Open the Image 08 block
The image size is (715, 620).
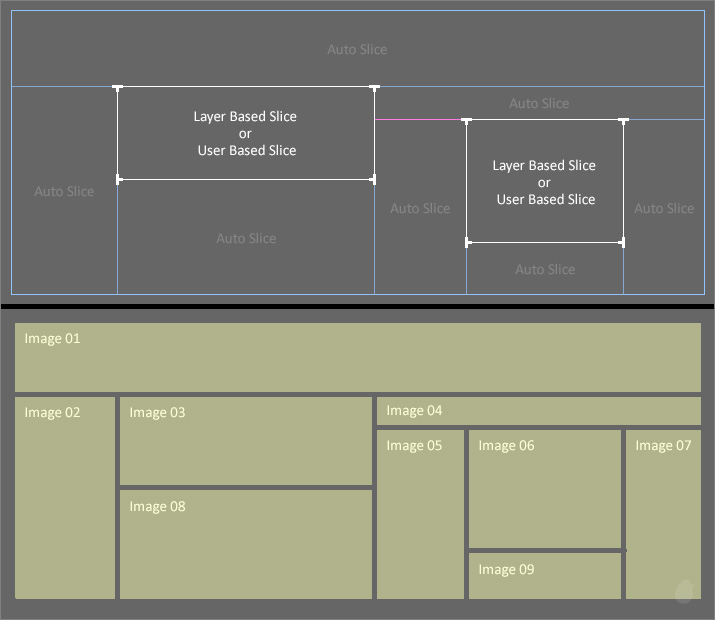point(246,544)
